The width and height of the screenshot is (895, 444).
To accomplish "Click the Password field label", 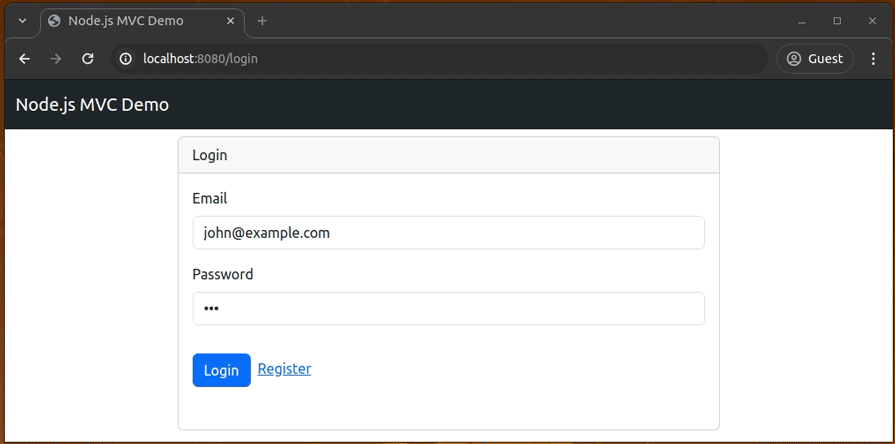I will (222, 274).
